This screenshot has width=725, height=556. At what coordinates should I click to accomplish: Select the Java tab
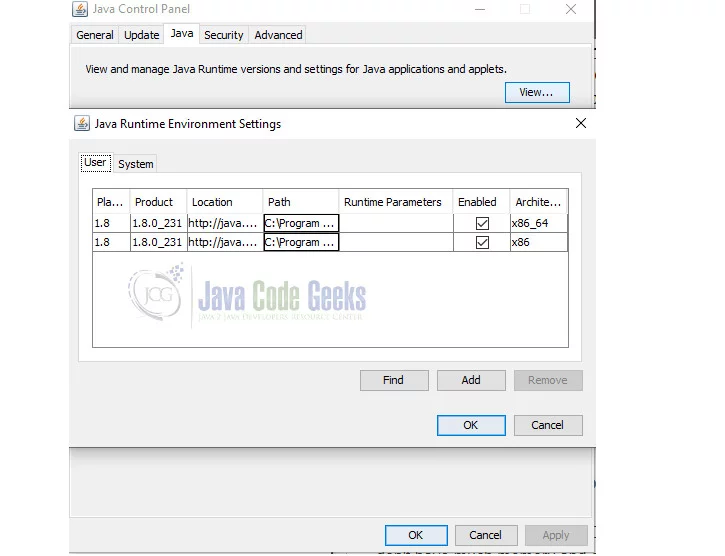[x=182, y=34]
